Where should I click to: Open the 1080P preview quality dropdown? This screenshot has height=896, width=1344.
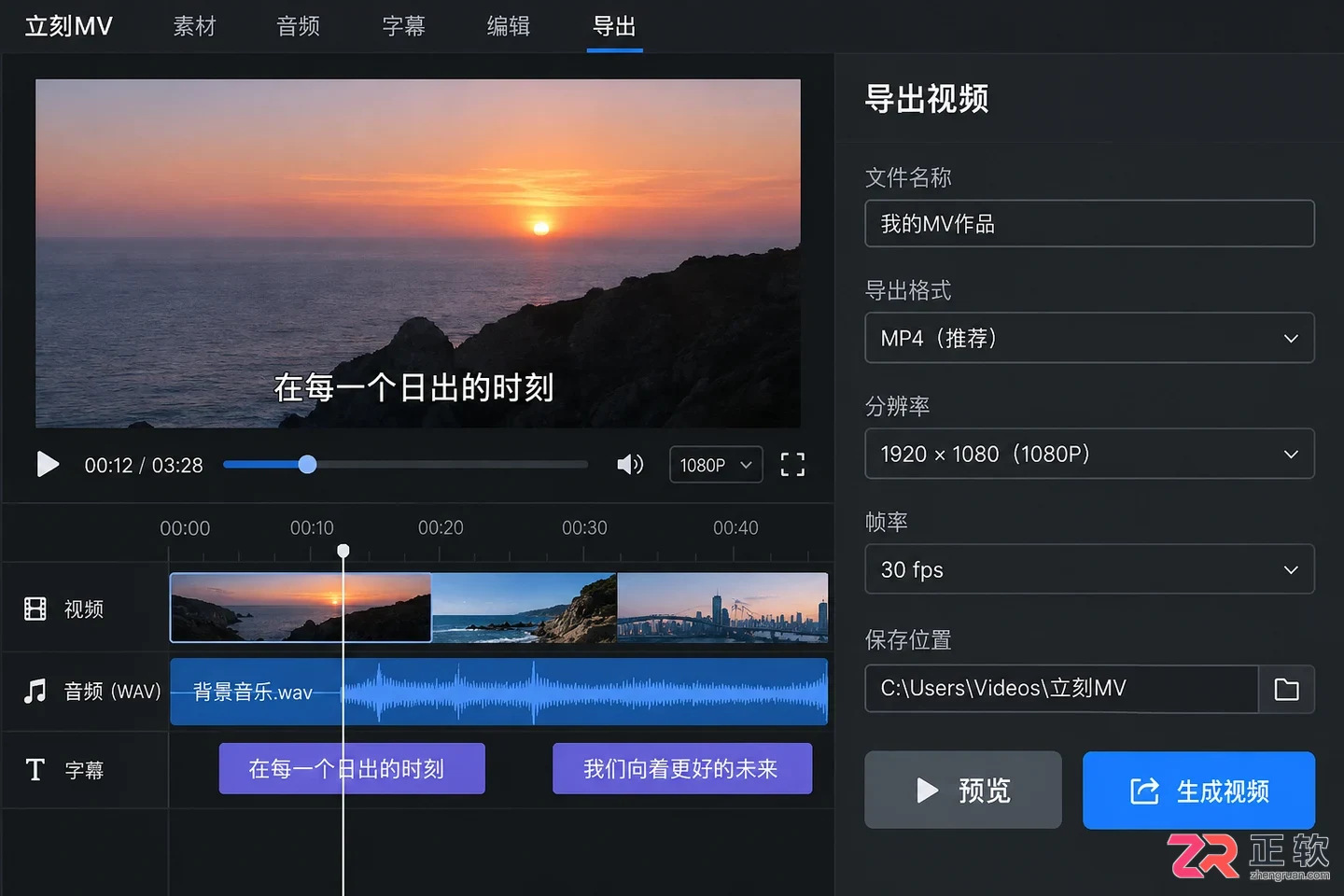716,465
